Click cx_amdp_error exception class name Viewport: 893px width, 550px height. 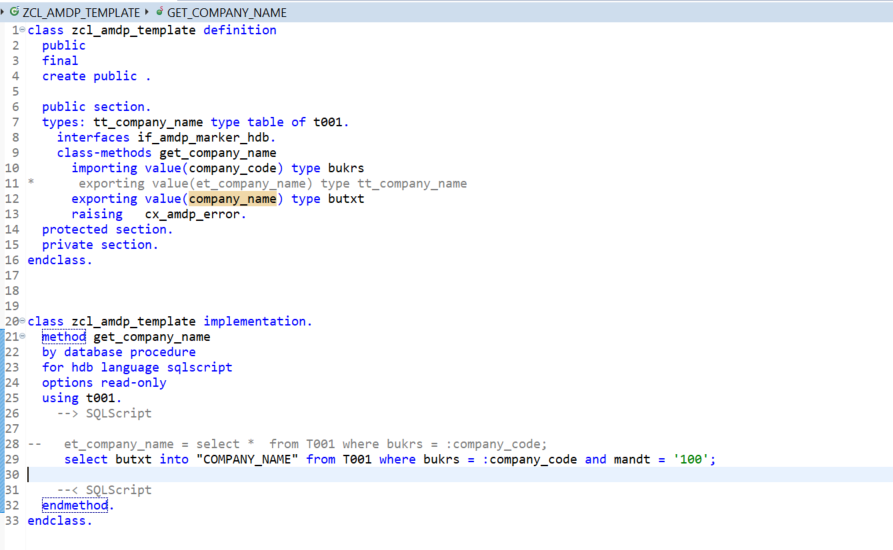192,214
